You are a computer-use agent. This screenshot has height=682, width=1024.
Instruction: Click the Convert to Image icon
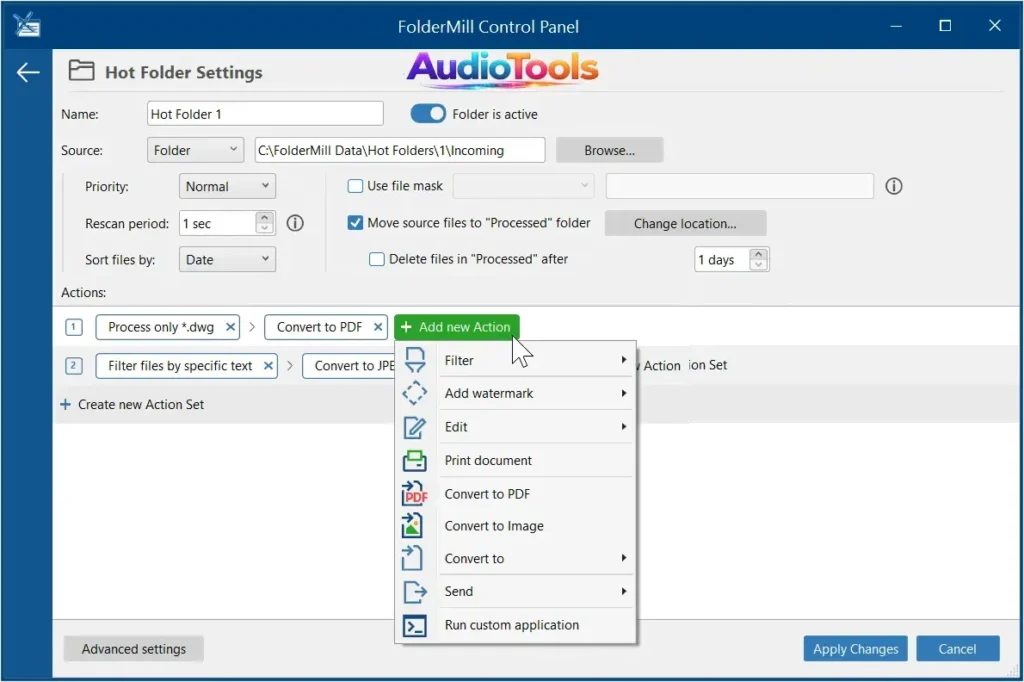pos(414,525)
